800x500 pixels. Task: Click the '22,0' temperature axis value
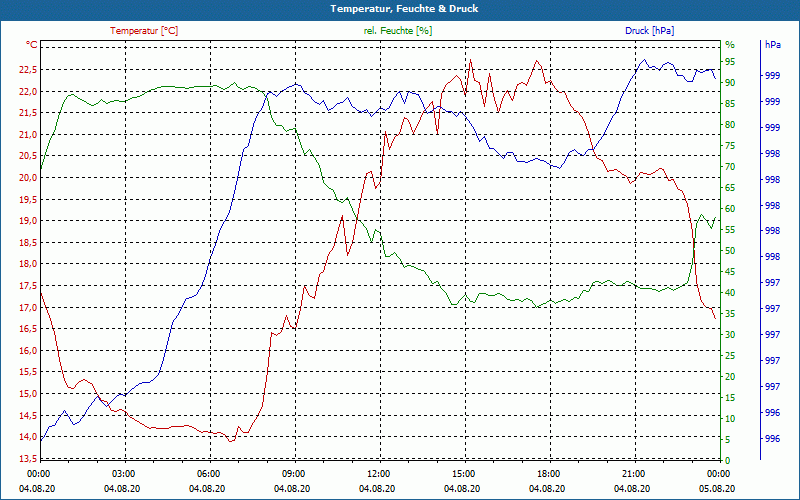click(x=28, y=92)
